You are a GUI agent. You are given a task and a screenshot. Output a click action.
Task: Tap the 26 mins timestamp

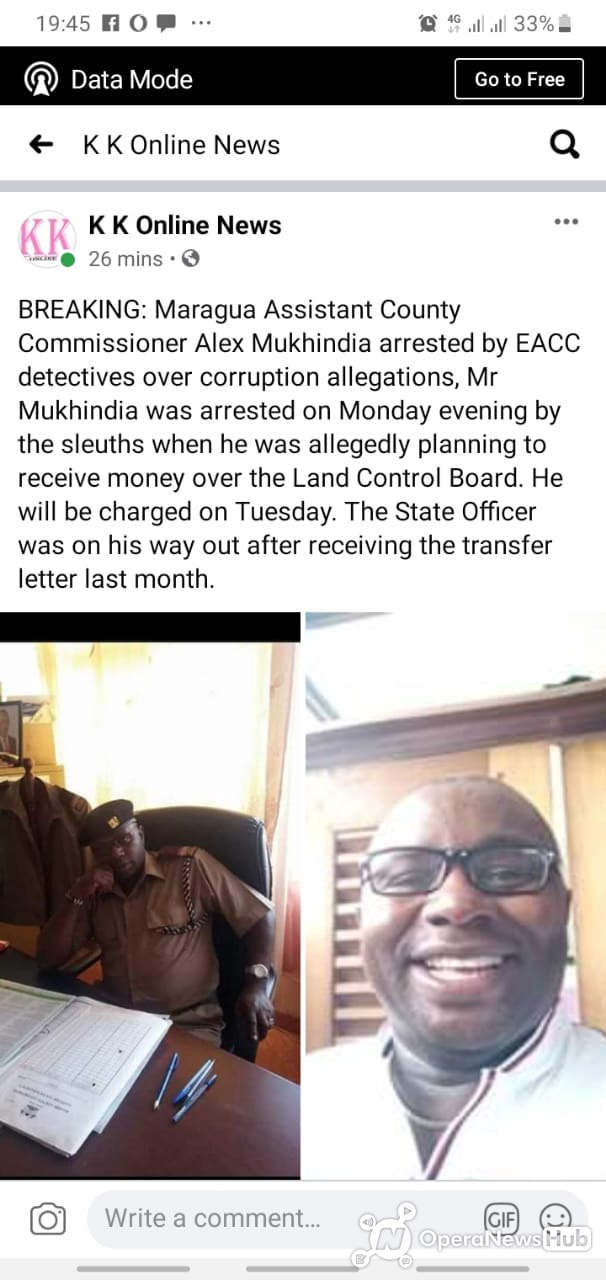coord(125,259)
